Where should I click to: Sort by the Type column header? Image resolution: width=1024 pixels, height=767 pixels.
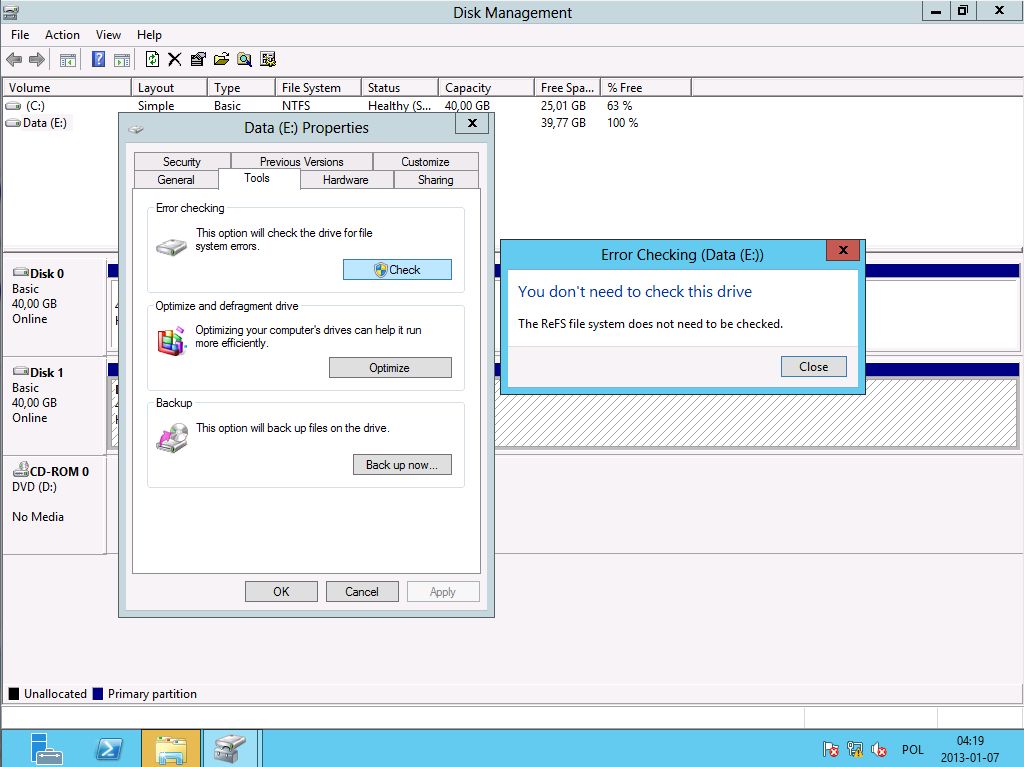242,88
